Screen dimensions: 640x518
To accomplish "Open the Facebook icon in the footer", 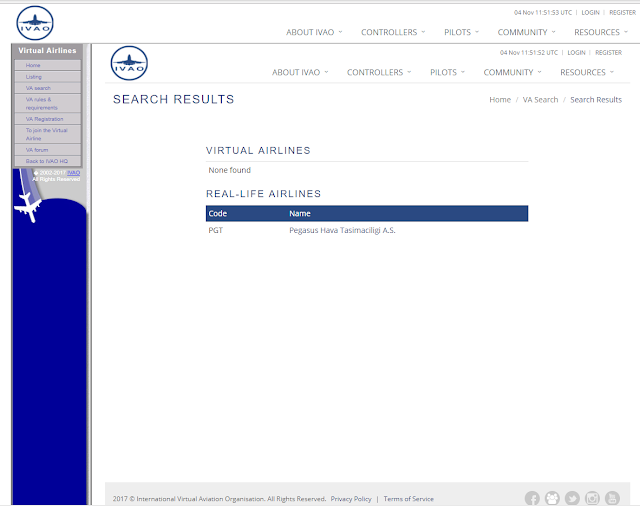I will click(x=532, y=498).
